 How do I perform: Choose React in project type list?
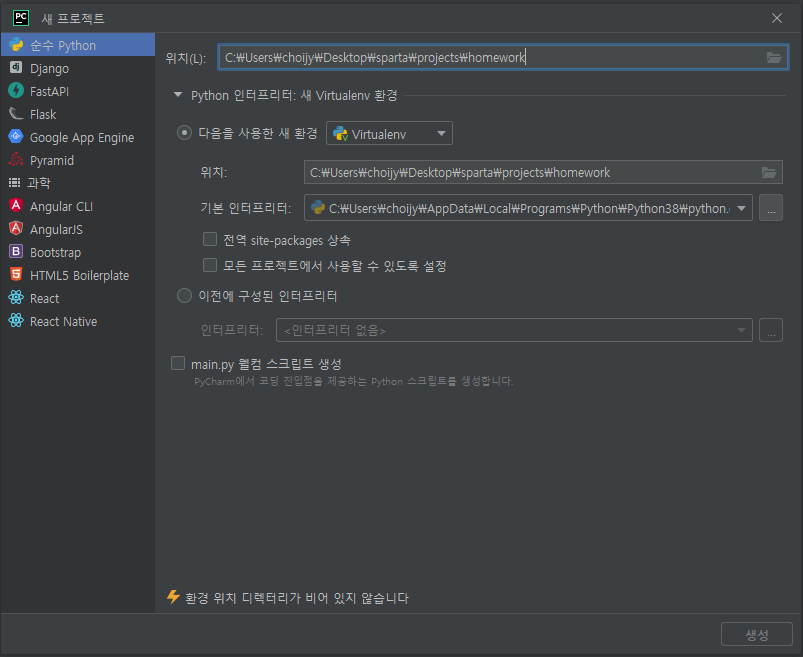pyautogui.click(x=45, y=299)
